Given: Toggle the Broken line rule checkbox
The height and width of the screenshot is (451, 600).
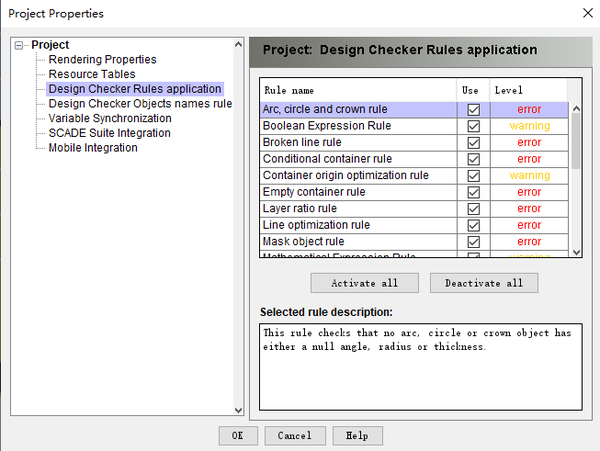Looking at the screenshot, I should pyautogui.click(x=473, y=143).
